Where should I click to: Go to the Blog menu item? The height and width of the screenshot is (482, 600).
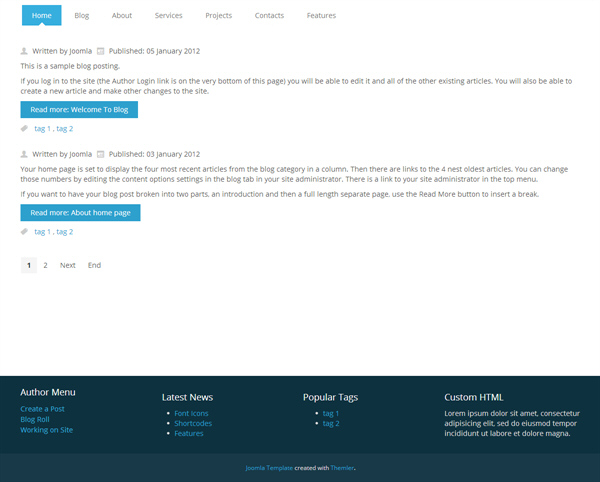click(82, 16)
